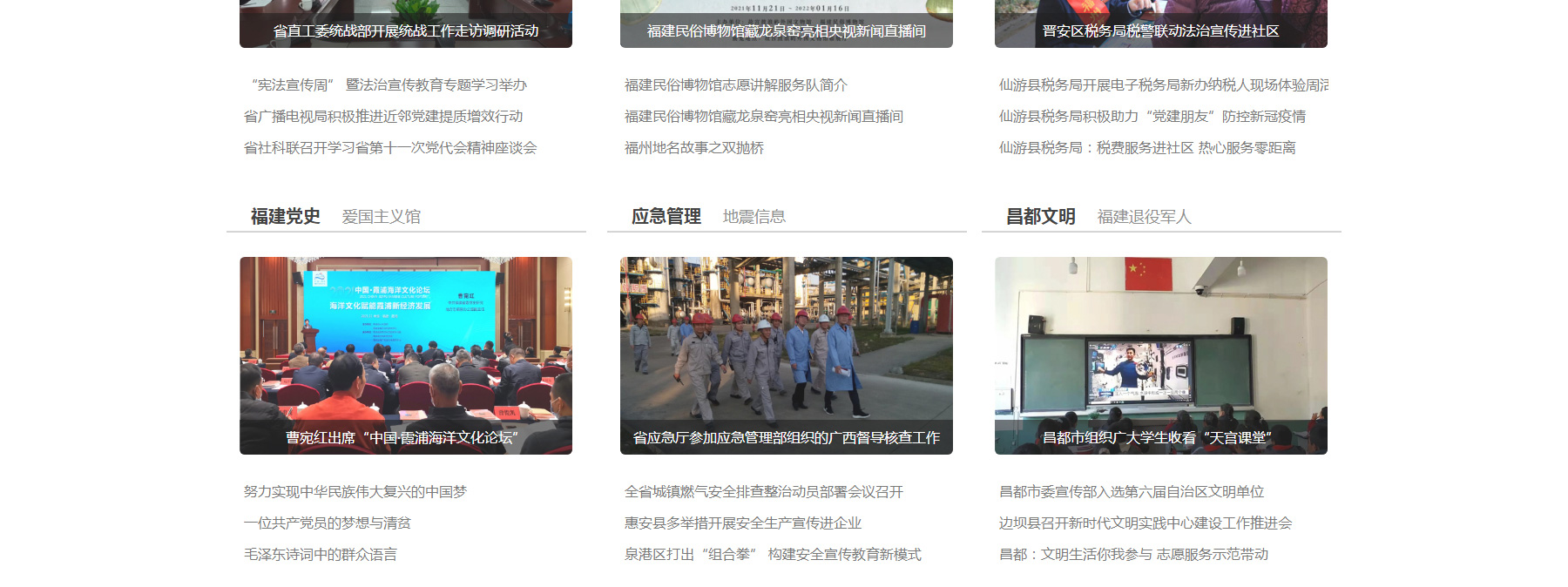Open 毛泽东诗词中的群众语言 link

[321, 555]
